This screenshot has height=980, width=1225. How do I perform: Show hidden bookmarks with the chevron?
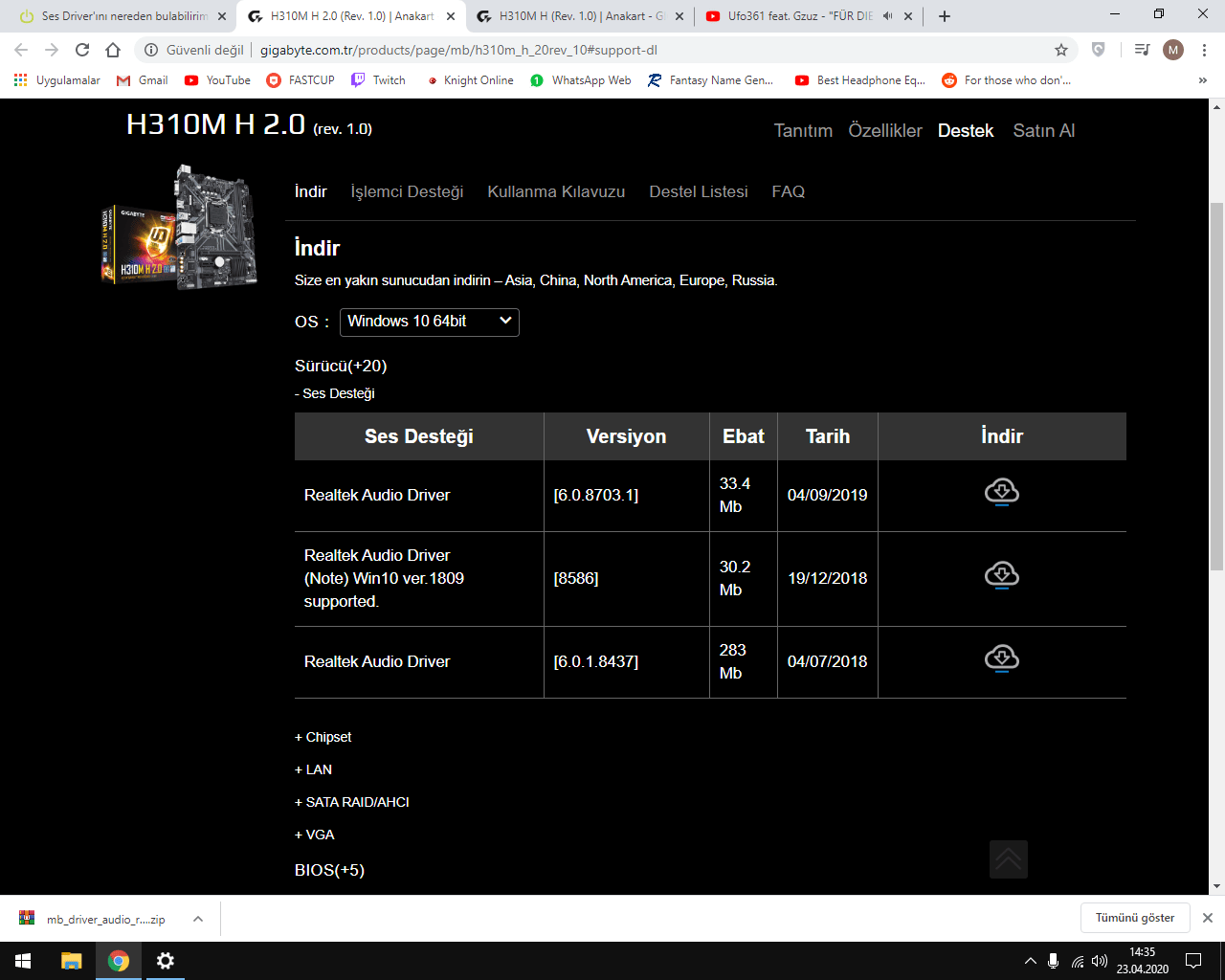[1203, 80]
